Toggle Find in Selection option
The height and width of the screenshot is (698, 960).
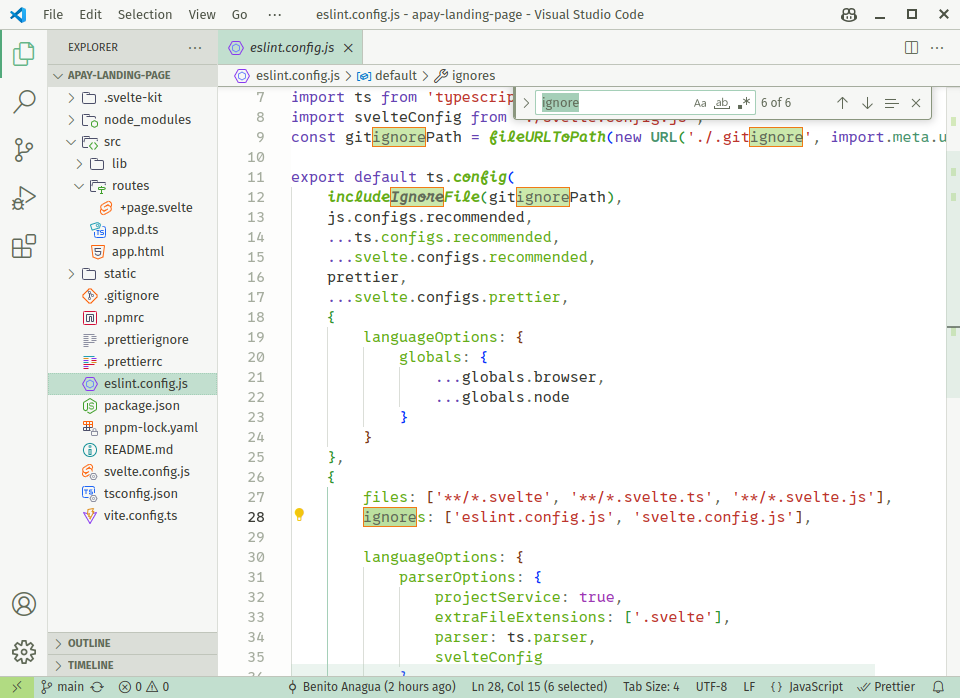click(891, 103)
